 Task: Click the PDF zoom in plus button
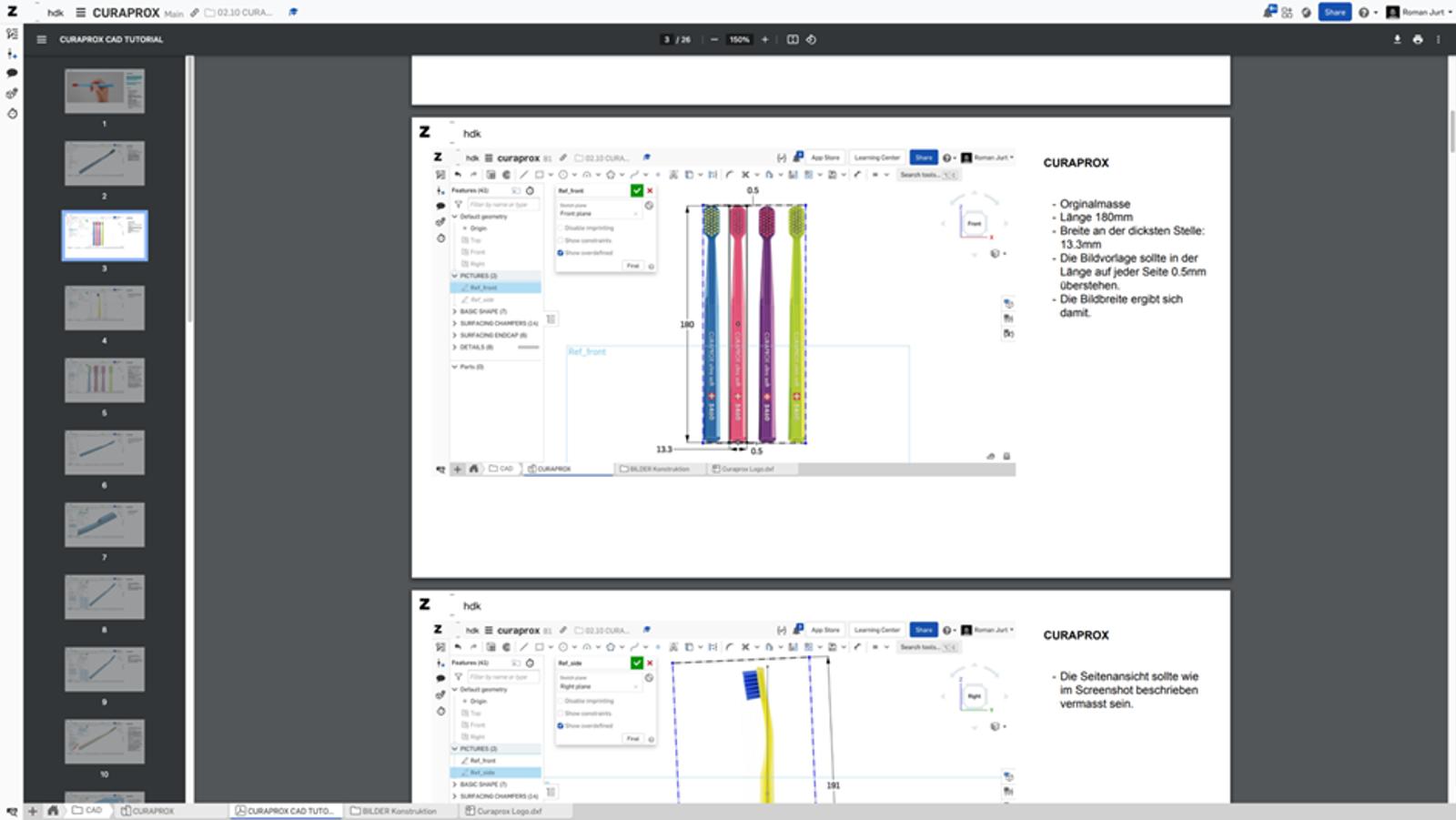pyautogui.click(x=764, y=40)
